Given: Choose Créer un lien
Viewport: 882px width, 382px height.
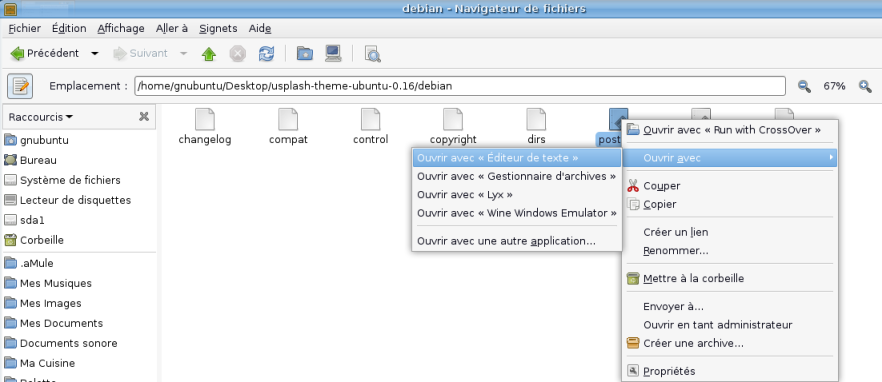Looking at the screenshot, I should (730, 232).
